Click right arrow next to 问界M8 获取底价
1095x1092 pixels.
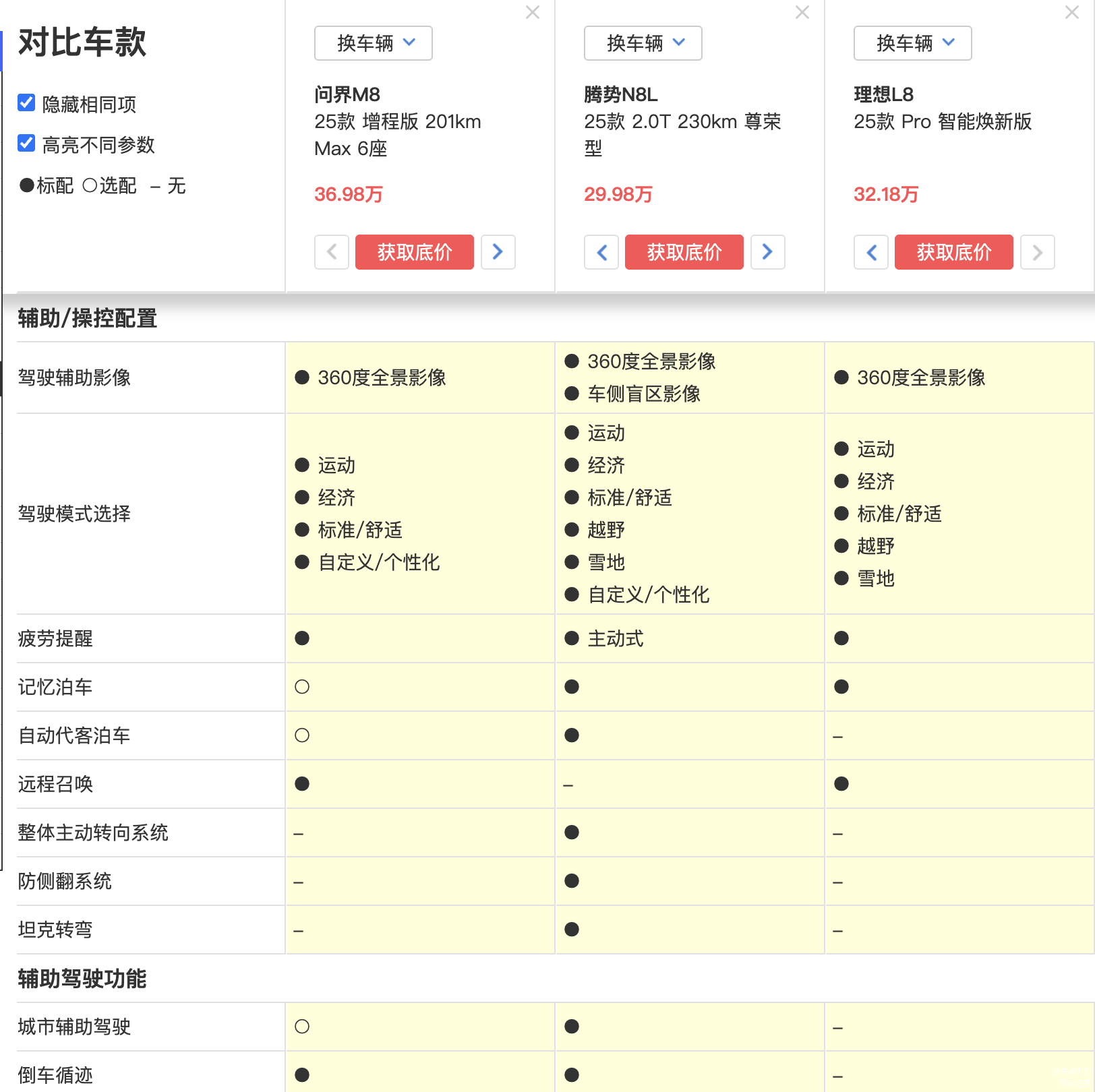[498, 252]
